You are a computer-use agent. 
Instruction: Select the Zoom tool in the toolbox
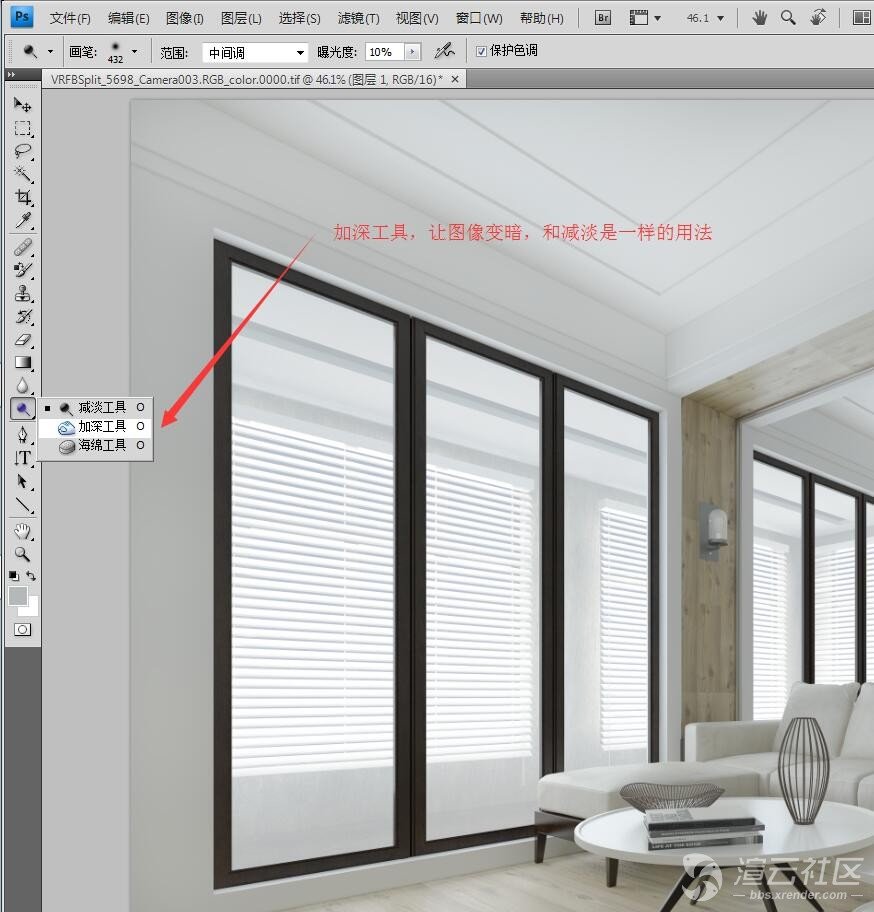point(23,554)
